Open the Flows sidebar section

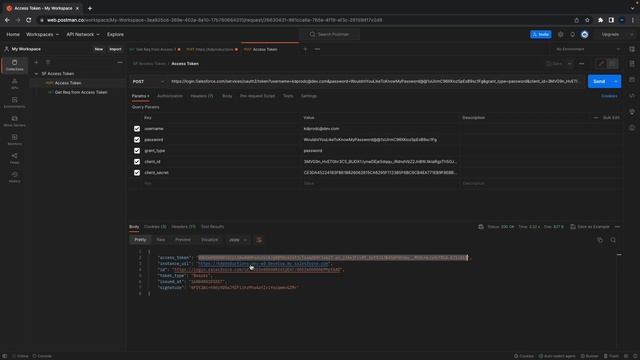[x=14, y=158]
